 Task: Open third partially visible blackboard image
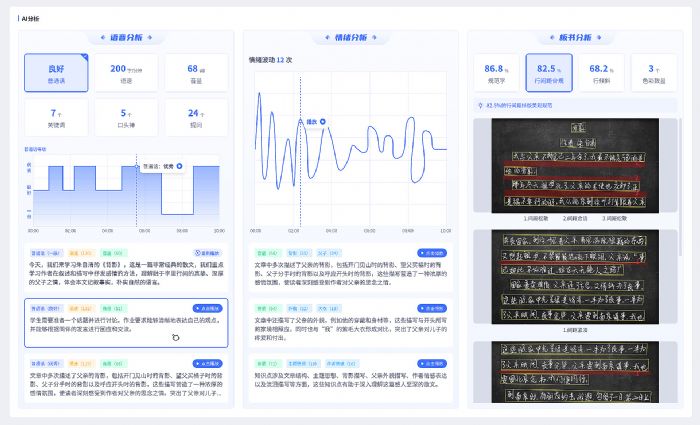tap(575, 372)
